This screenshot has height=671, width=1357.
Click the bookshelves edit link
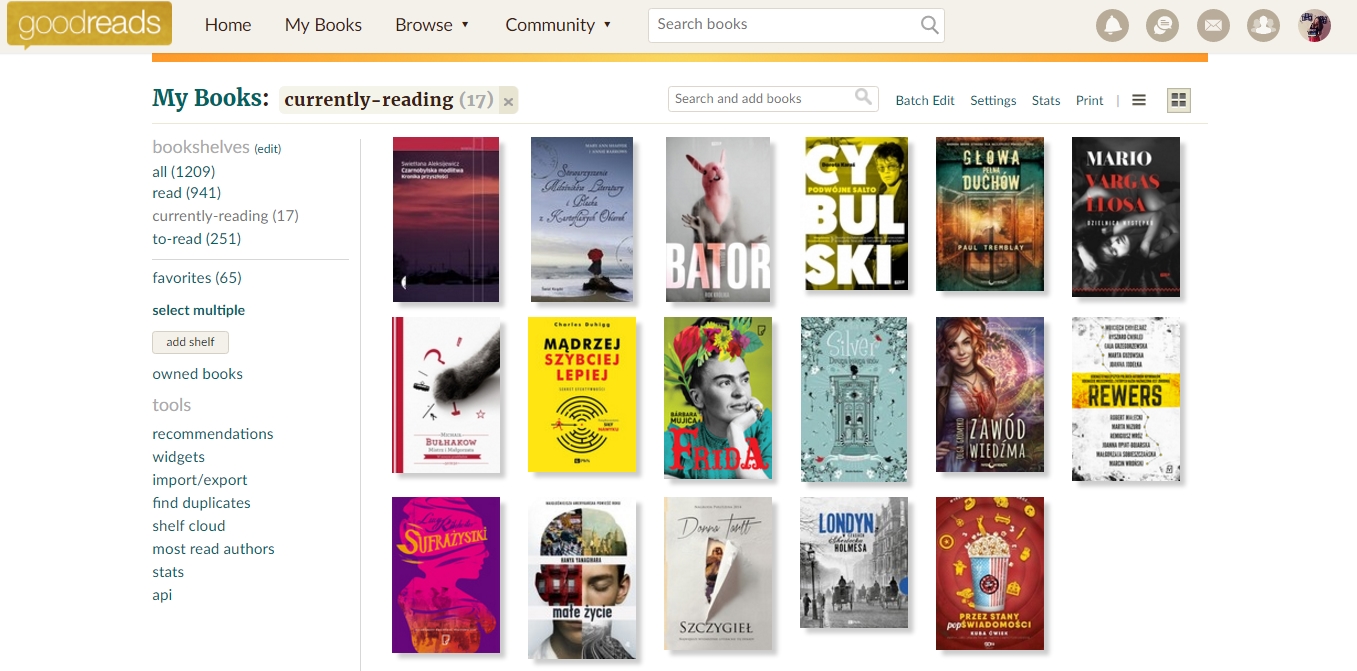tap(268, 149)
